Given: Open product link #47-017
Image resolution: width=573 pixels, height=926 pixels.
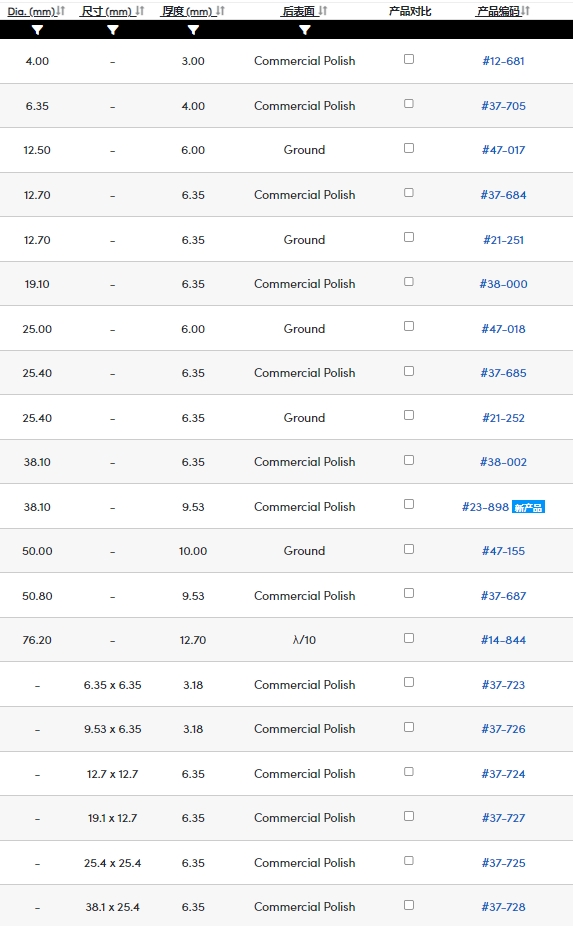Looking at the screenshot, I should coord(503,150).
